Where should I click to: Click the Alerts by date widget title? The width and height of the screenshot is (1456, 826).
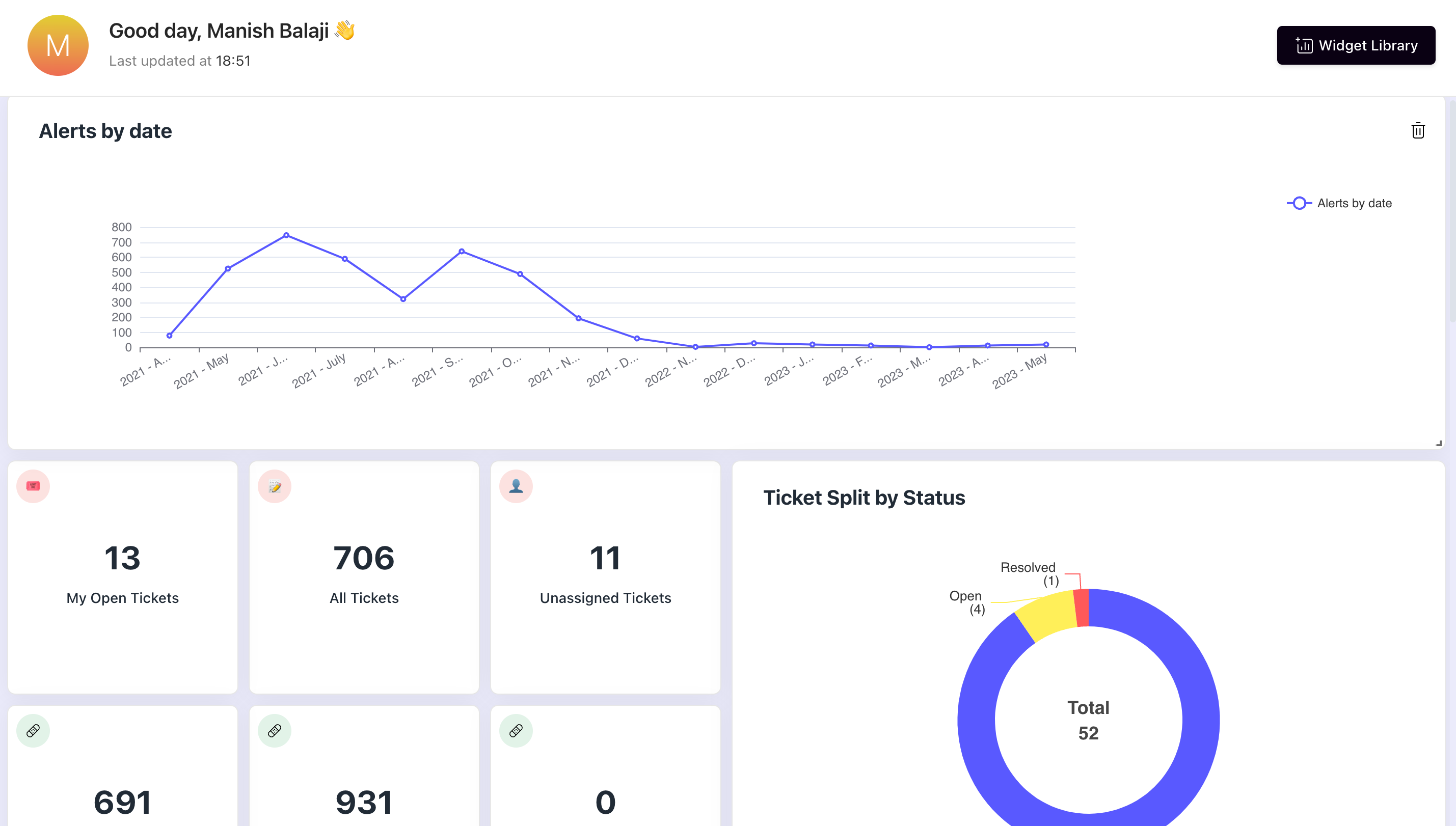tap(105, 131)
